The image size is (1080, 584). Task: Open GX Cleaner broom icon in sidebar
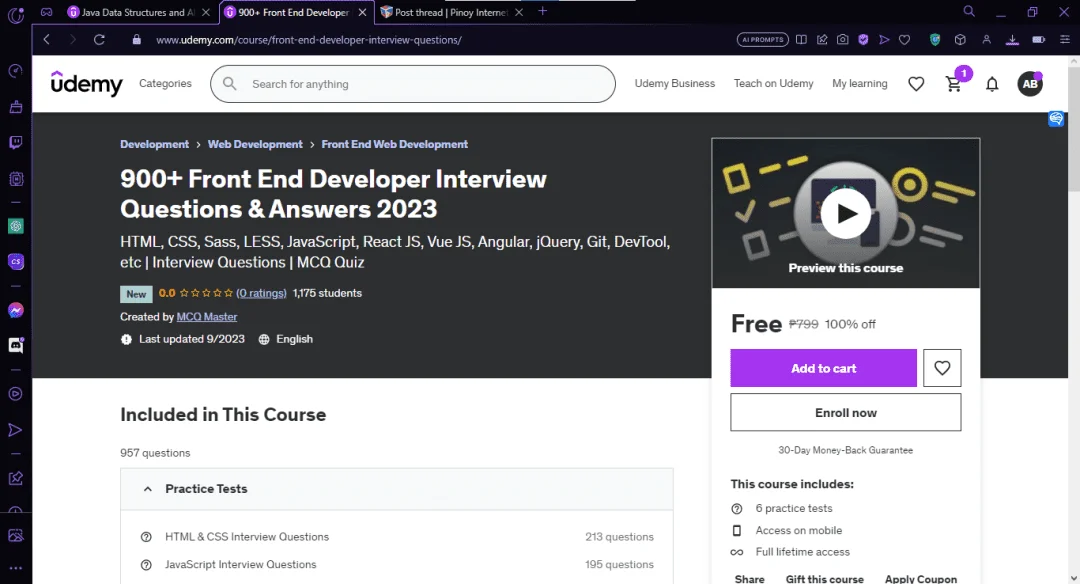[x=15, y=107]
